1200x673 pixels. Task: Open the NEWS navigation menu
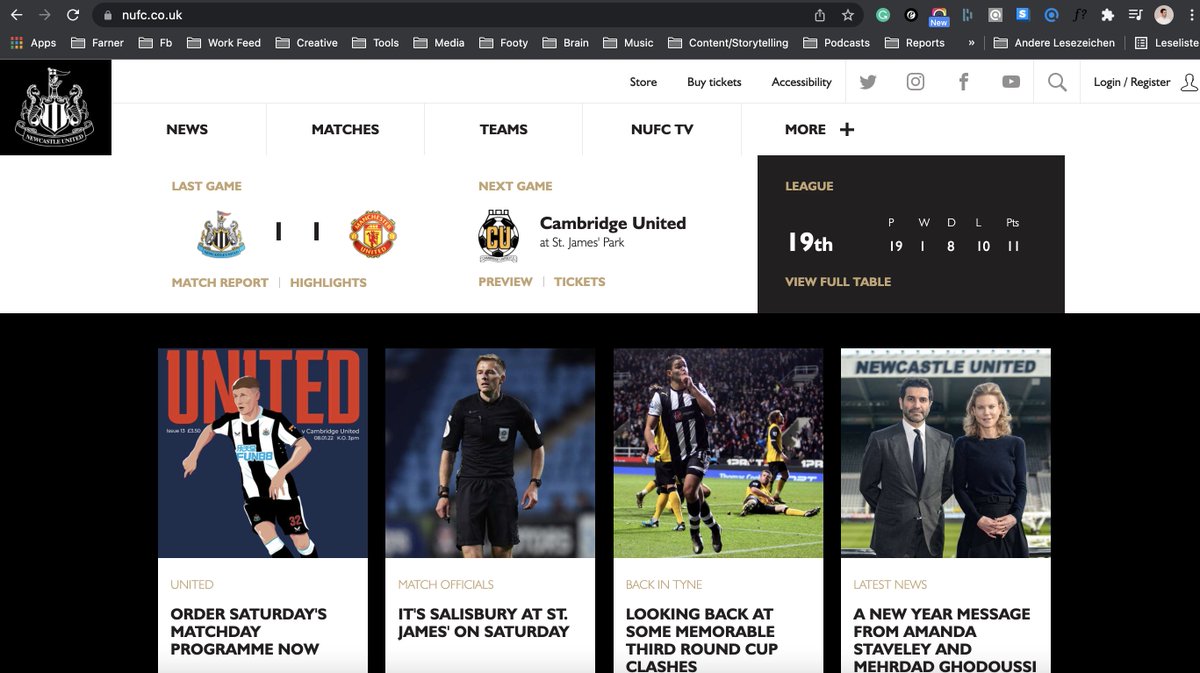tap(187, 129)
